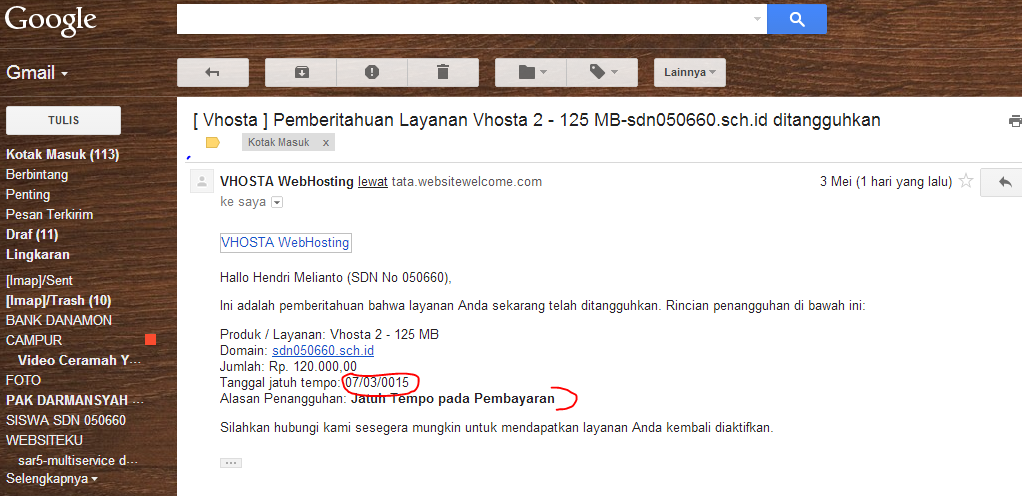This screenshot has height=496, width=1022.
Task: Open the SISWA SDN 050660 label
Action: [66, 420]
